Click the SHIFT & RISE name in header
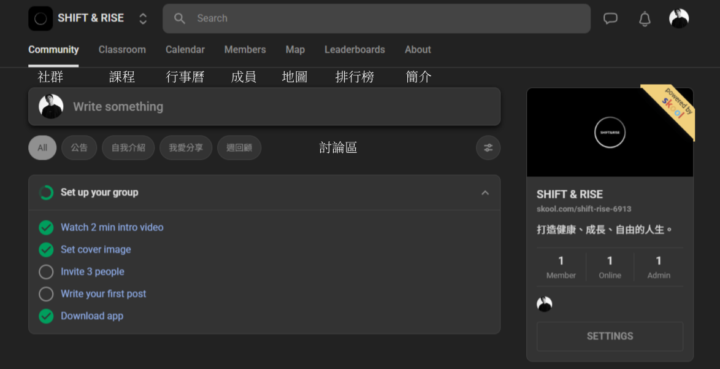 click(90, 18)
